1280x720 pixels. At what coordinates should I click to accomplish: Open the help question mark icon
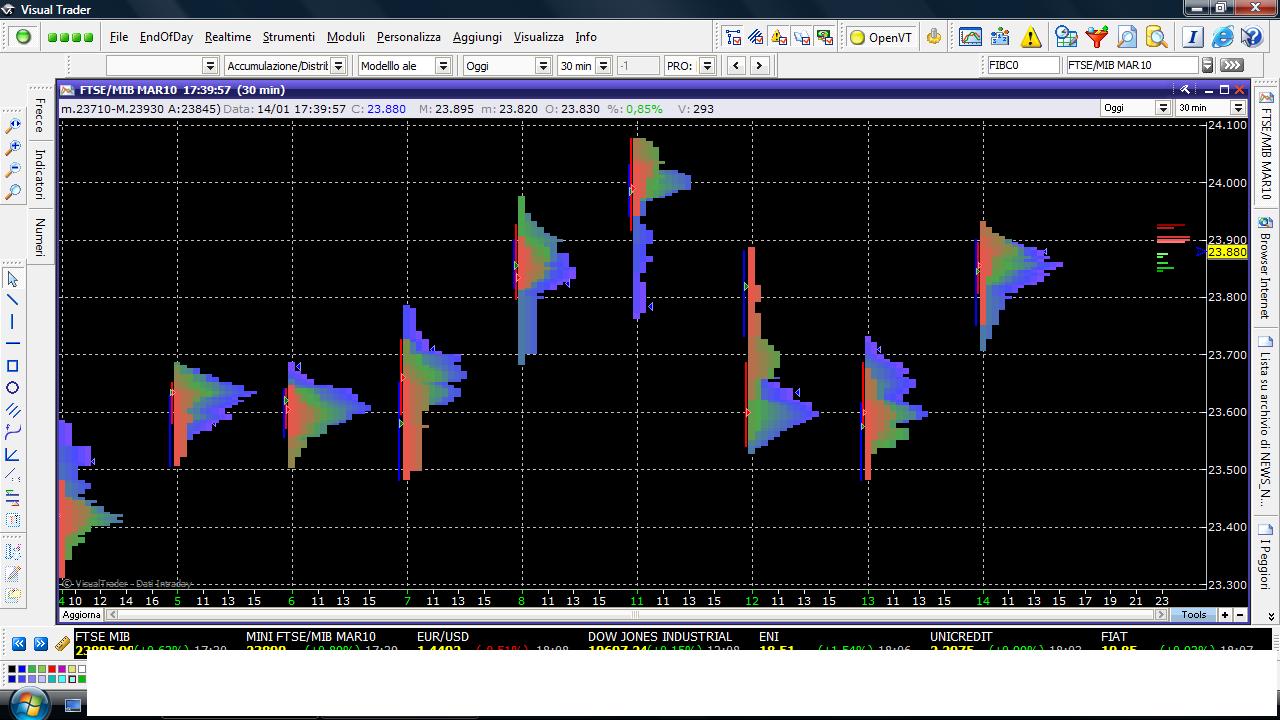click(x=1251, y=37)
